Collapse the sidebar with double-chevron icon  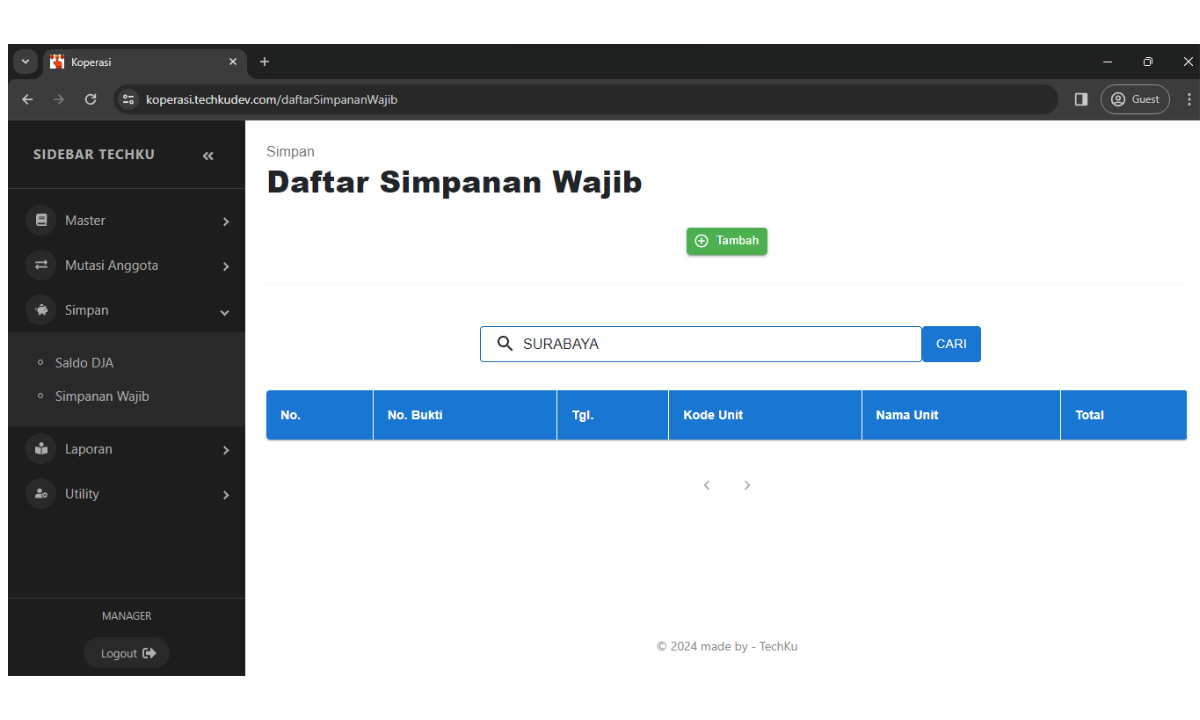208,156
